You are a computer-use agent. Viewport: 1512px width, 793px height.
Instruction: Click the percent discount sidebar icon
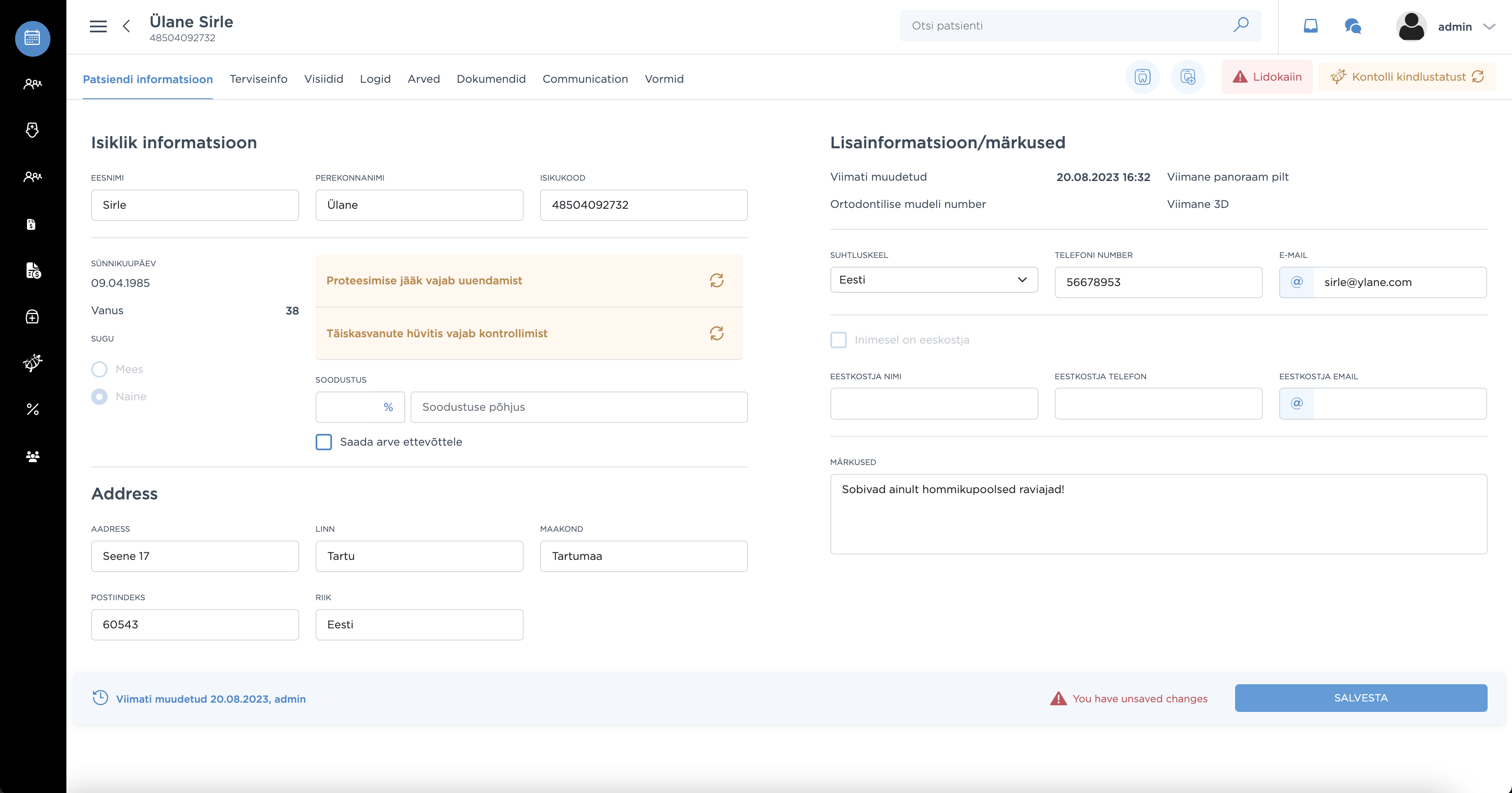32,410
